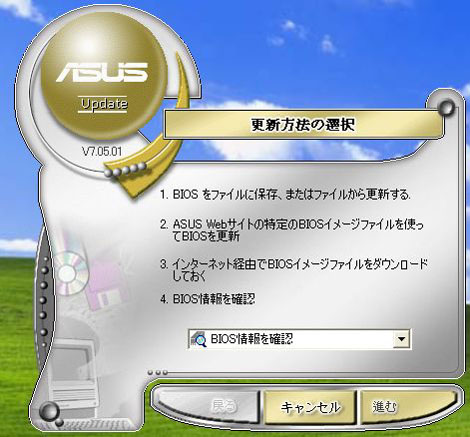470x437 pixels.
Task: Click the greyed-out 戻る button
Action: click(207, 407)
